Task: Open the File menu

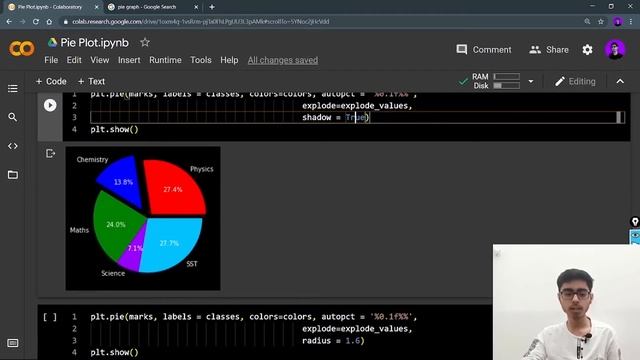Action: point(51,60)
